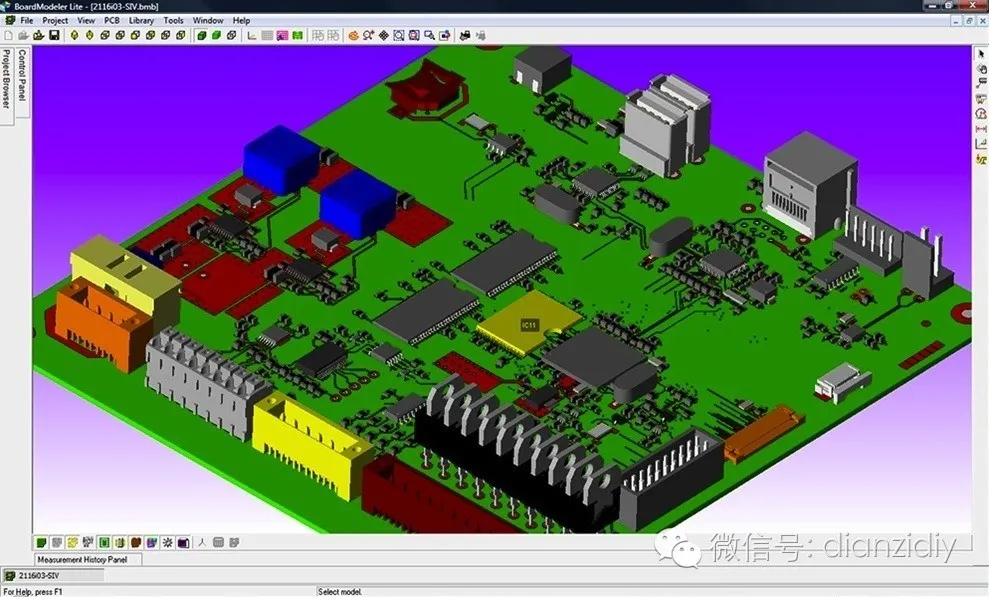Select the arrow pointer tool
989x597 pixels.
(981, 54)
